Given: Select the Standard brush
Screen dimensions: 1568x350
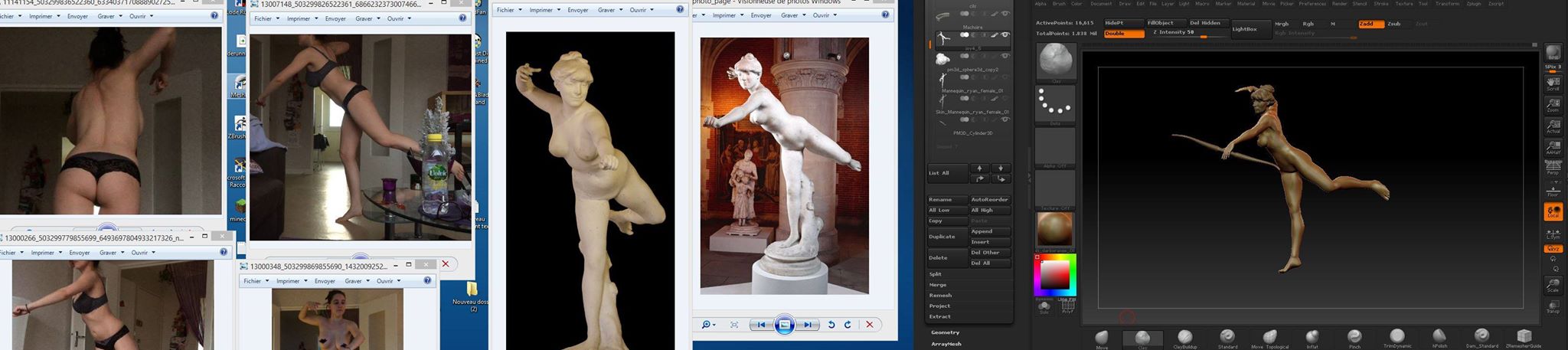Looking at the screenshot, I should pos(1227,339).
